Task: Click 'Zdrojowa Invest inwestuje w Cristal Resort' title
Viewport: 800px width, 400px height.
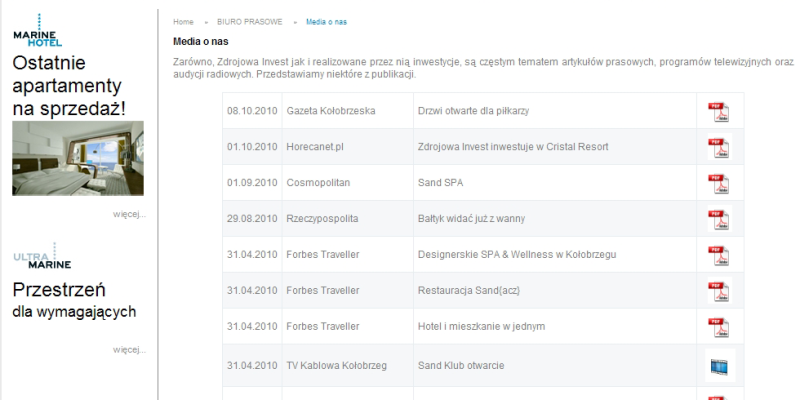Action: (512, 147)
